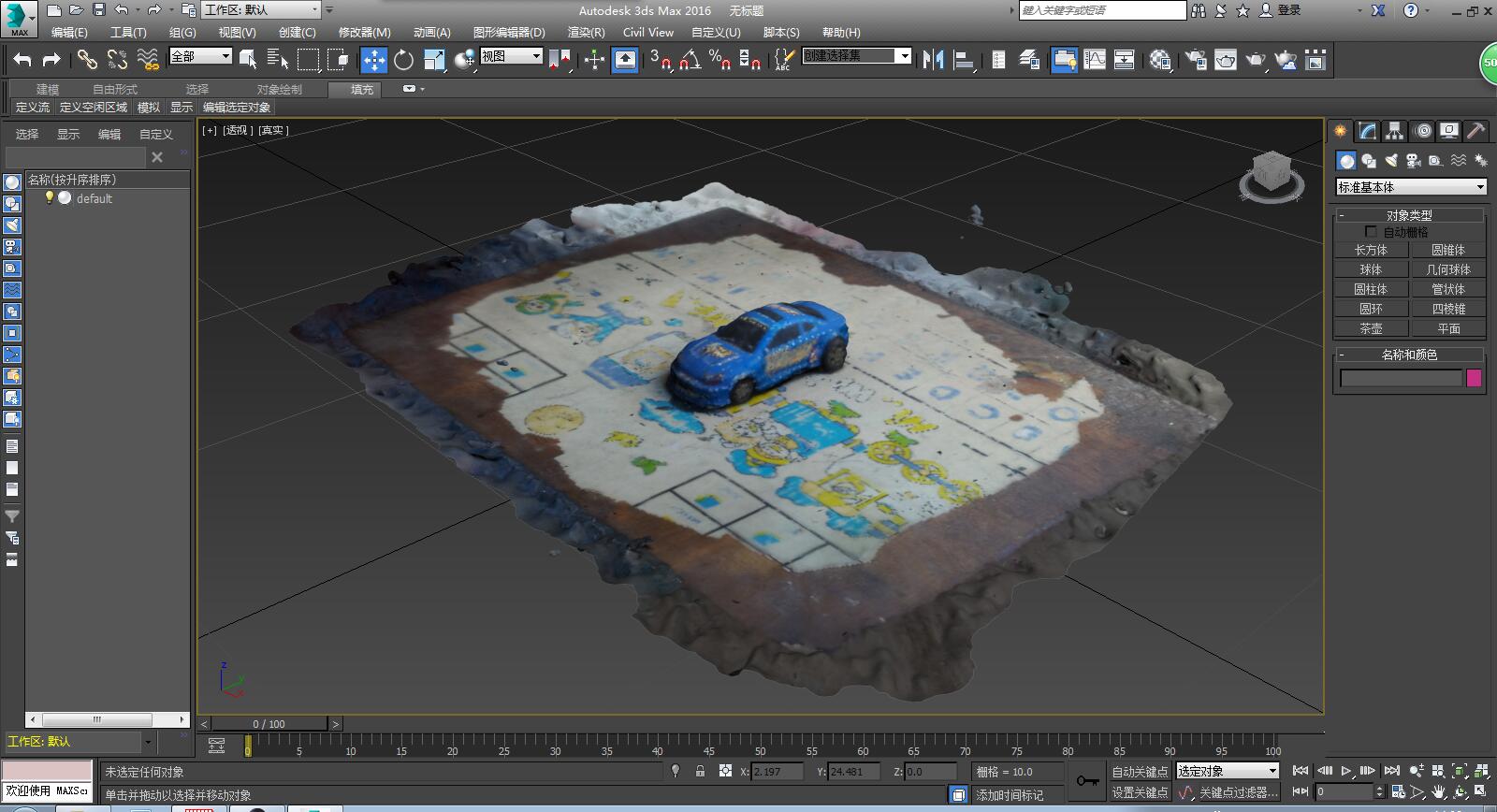Image resolution: width=1497 pixels, height=812 pixels.
Task: Select the Bind to Space Warp tool
Action: click(148, 60)
